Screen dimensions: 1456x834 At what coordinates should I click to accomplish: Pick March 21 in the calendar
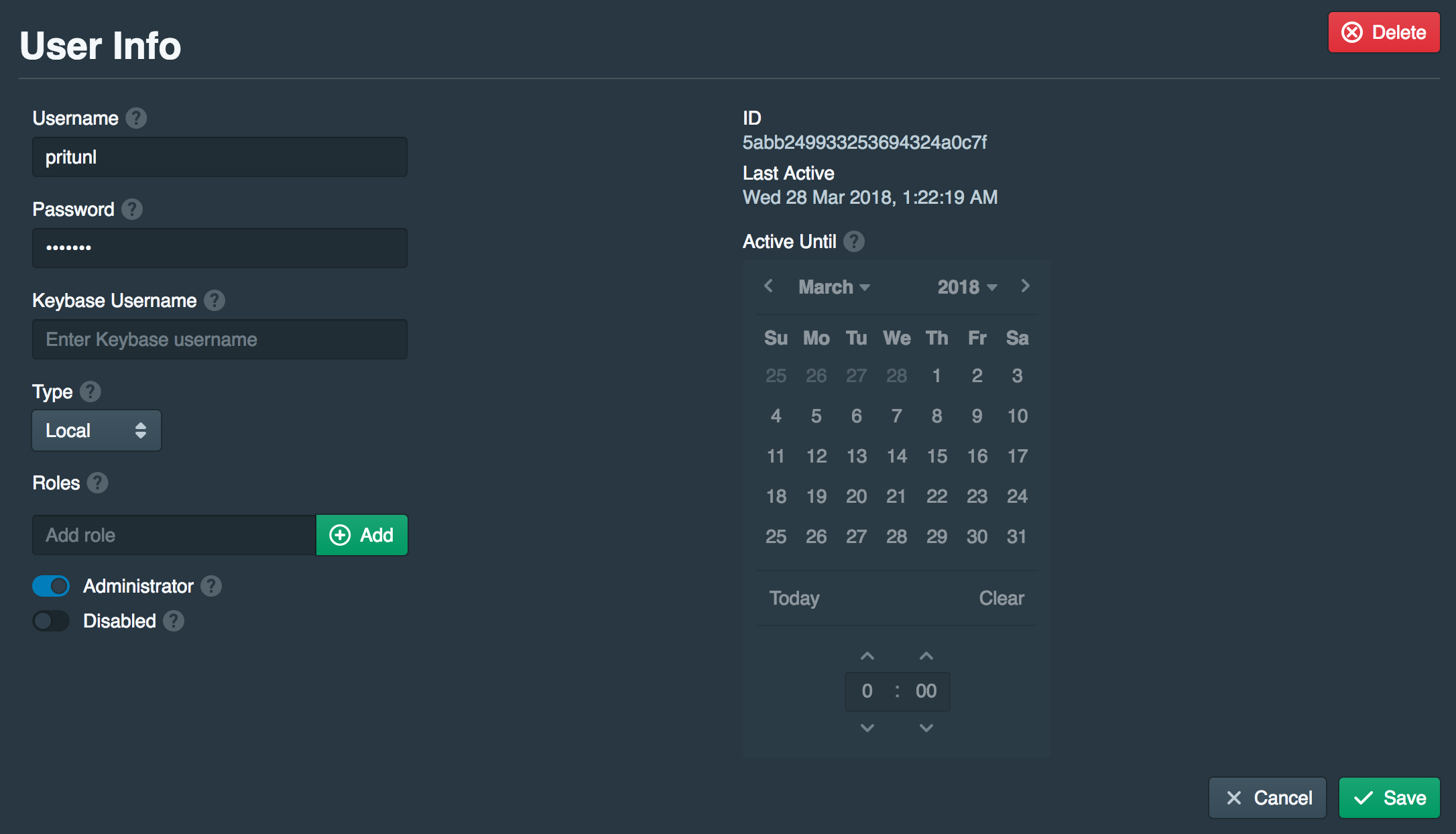[897, 496]
